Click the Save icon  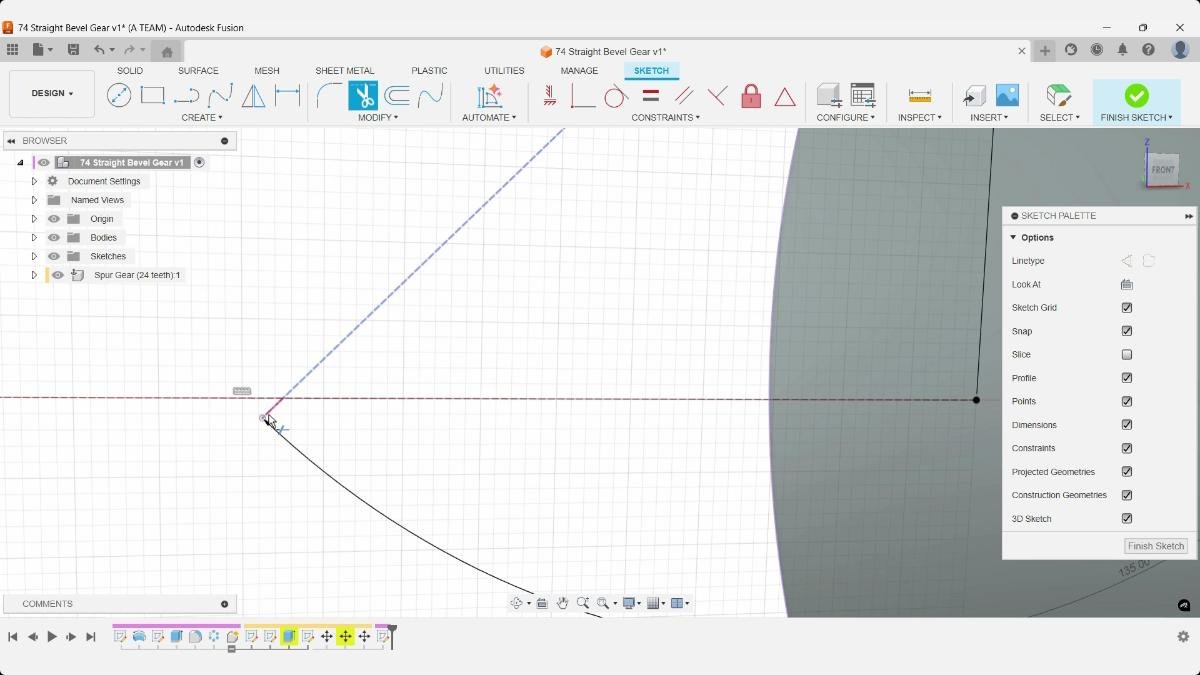point(73,50)
